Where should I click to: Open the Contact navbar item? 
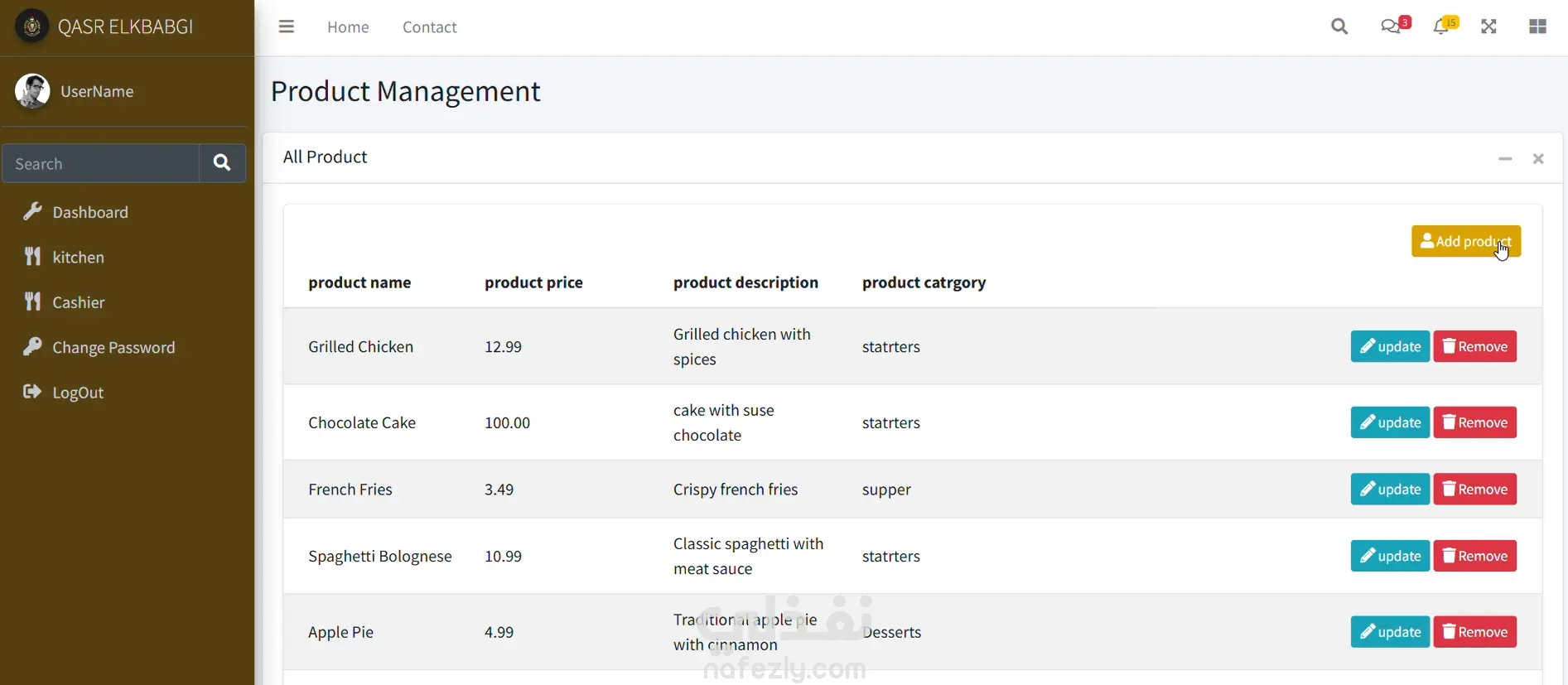click(429, 27)
